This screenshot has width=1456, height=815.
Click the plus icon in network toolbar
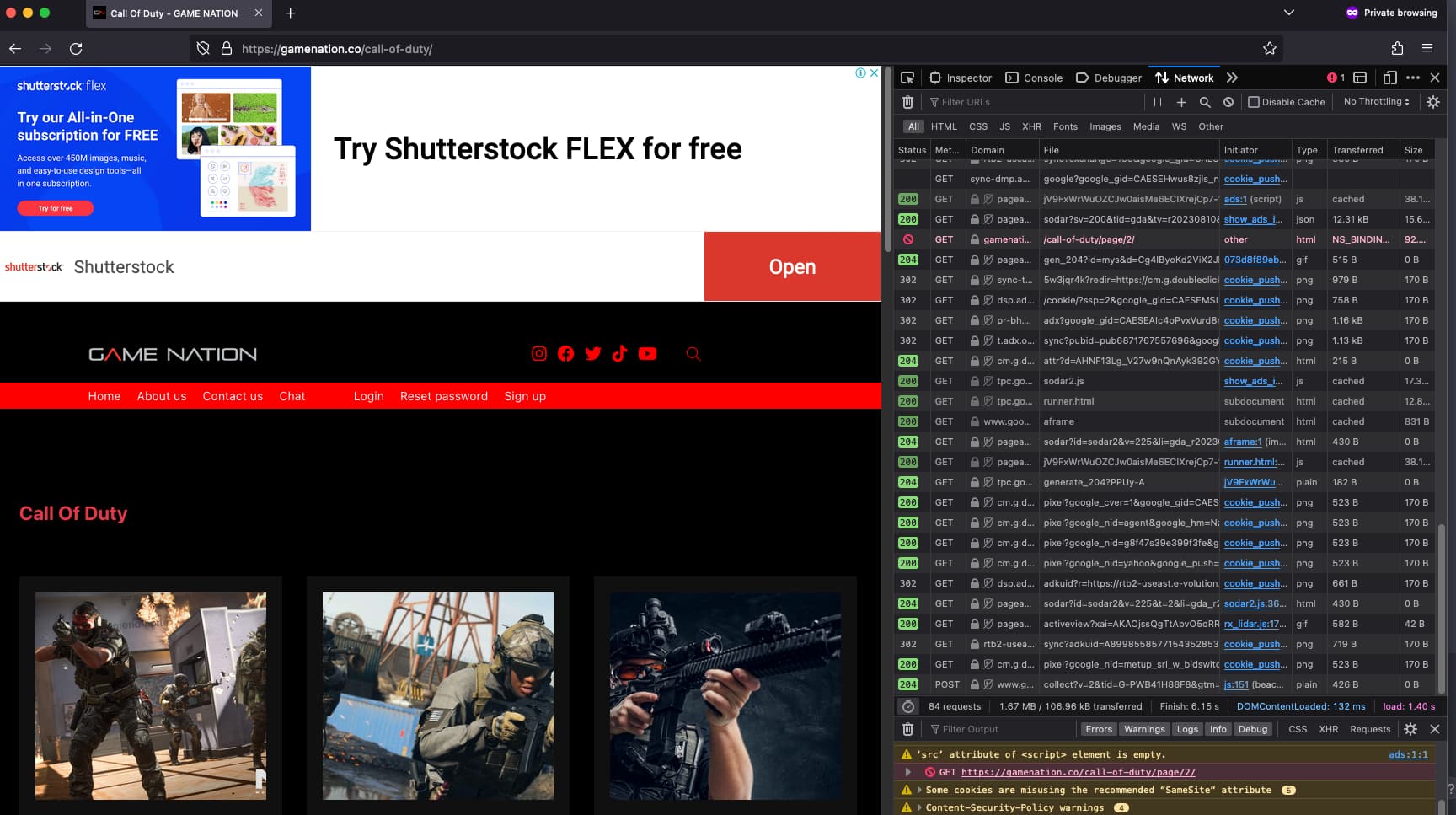1181,102
